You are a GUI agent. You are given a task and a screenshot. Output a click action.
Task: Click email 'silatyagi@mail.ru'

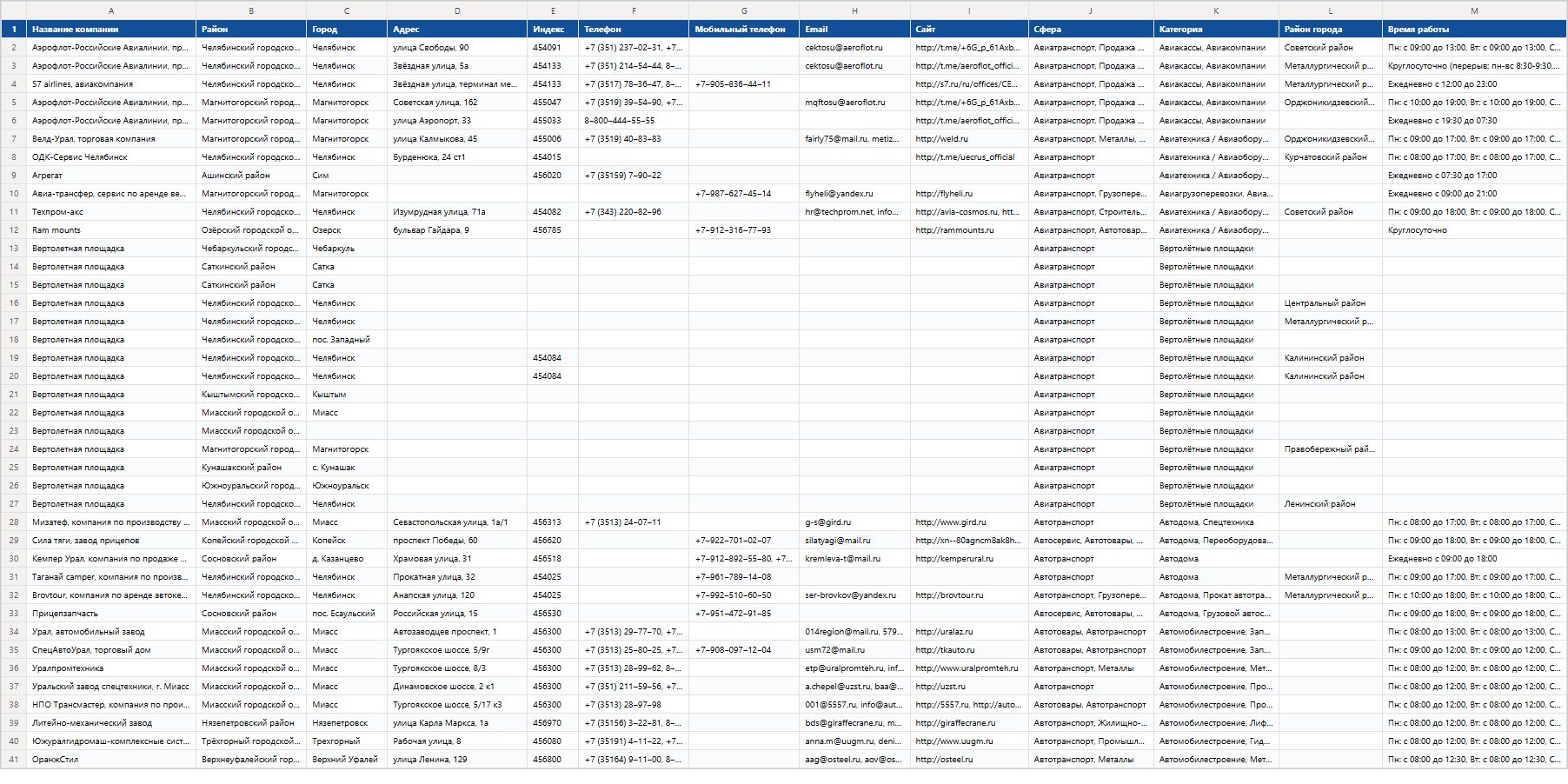854,540
